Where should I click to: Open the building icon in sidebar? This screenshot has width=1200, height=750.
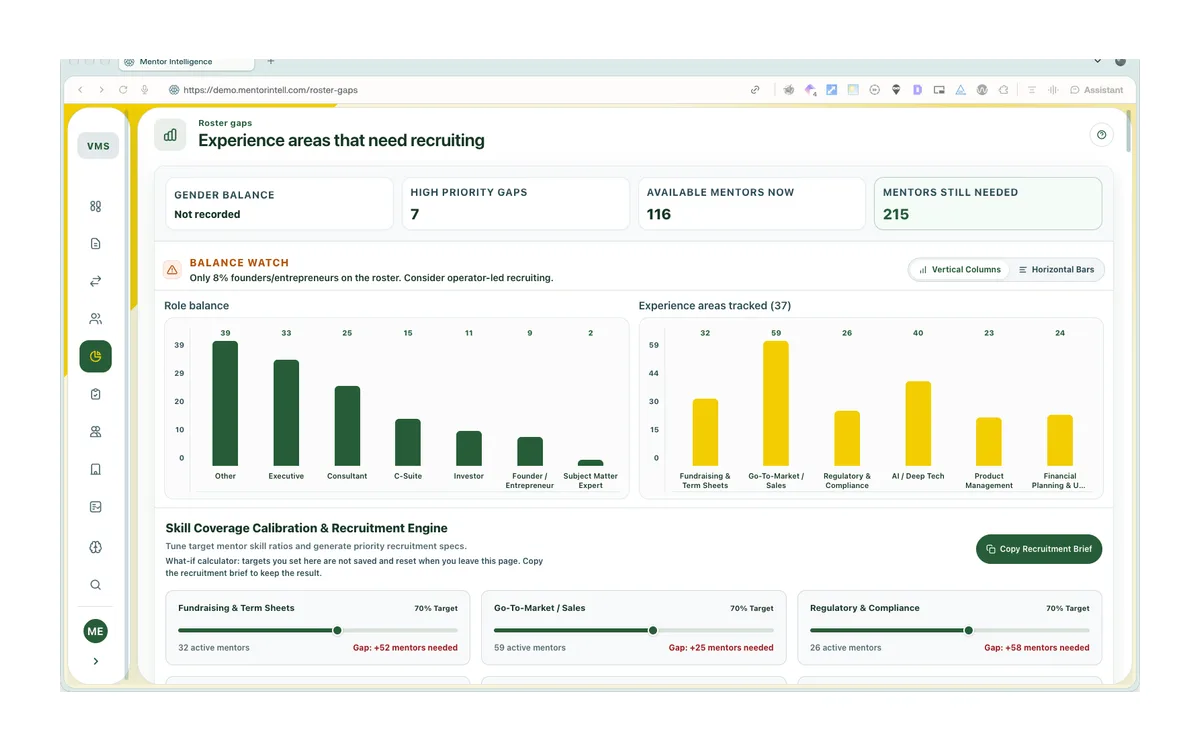tap(95, 469)
